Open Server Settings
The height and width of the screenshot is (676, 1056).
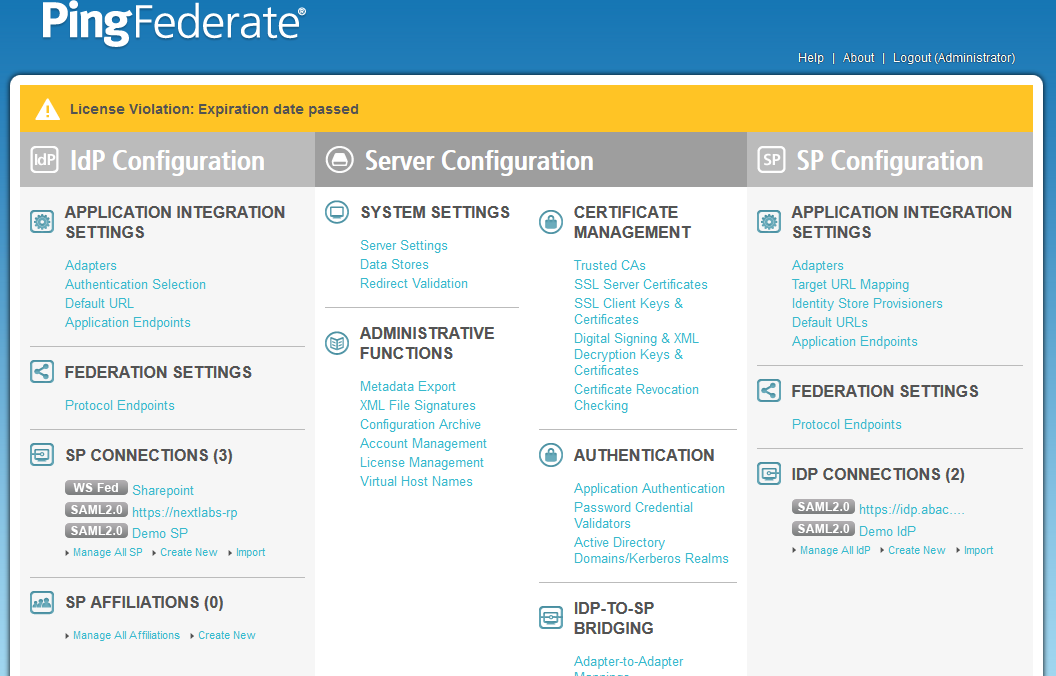coord(404,245)
